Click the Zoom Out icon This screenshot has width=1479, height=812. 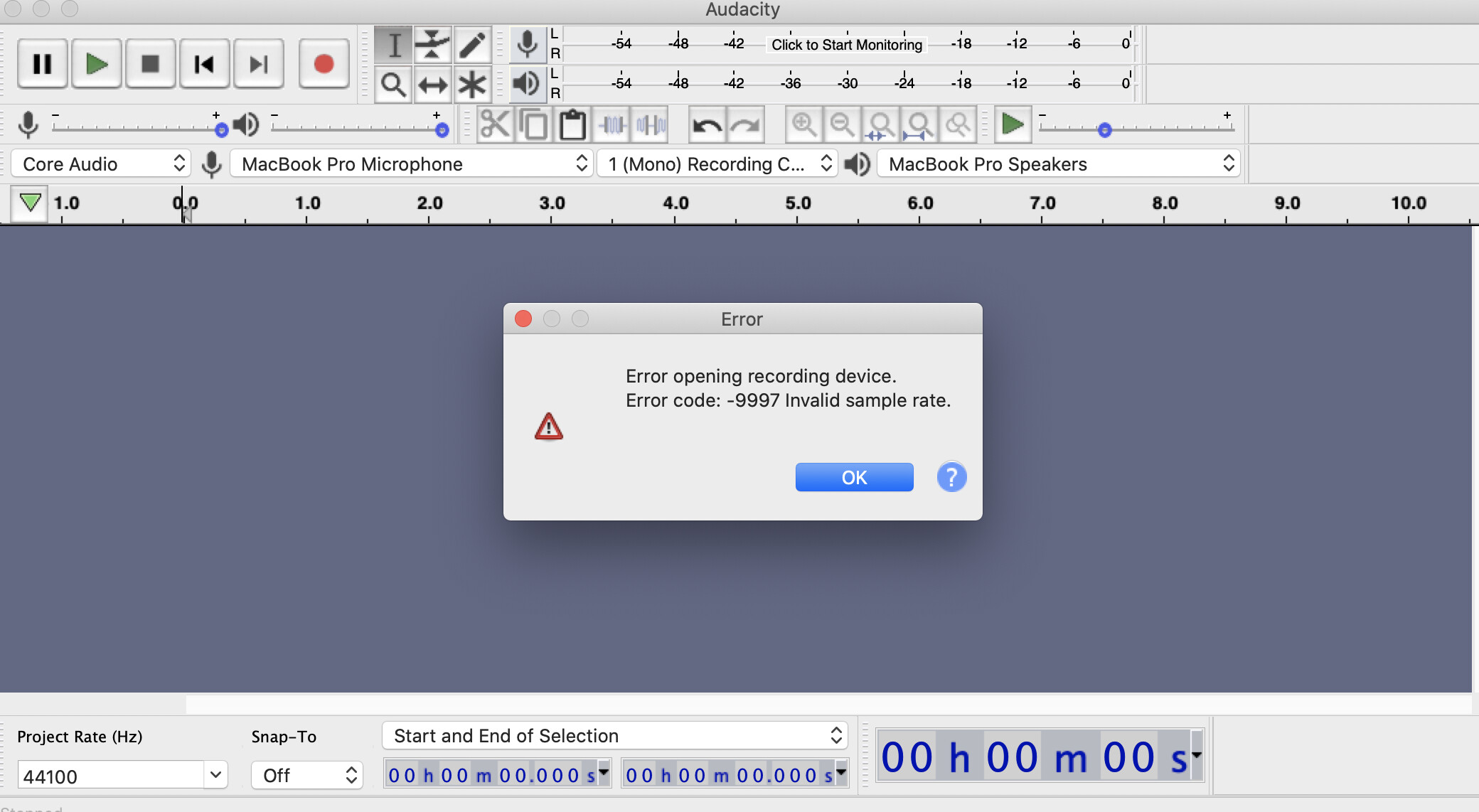(x=843, y=125)
